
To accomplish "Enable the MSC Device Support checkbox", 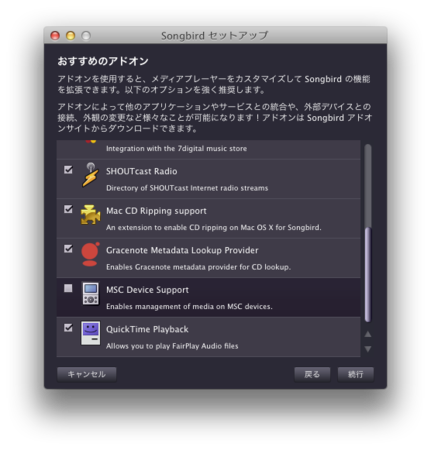I will coord(68,288).
